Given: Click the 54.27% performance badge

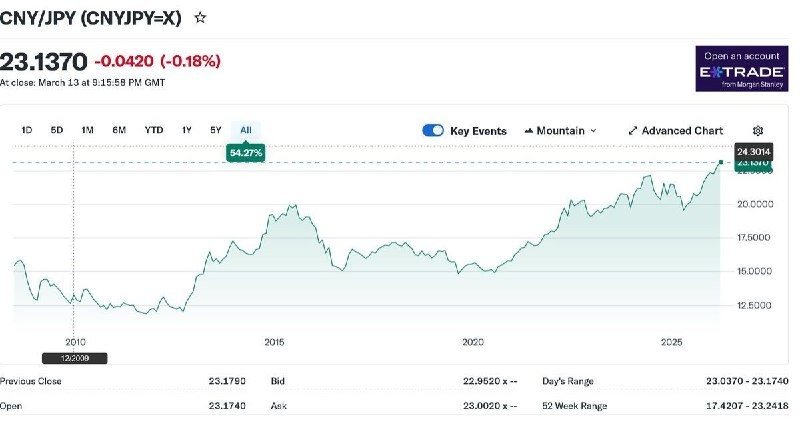Looking at the screenshot, I should (245, 153).
